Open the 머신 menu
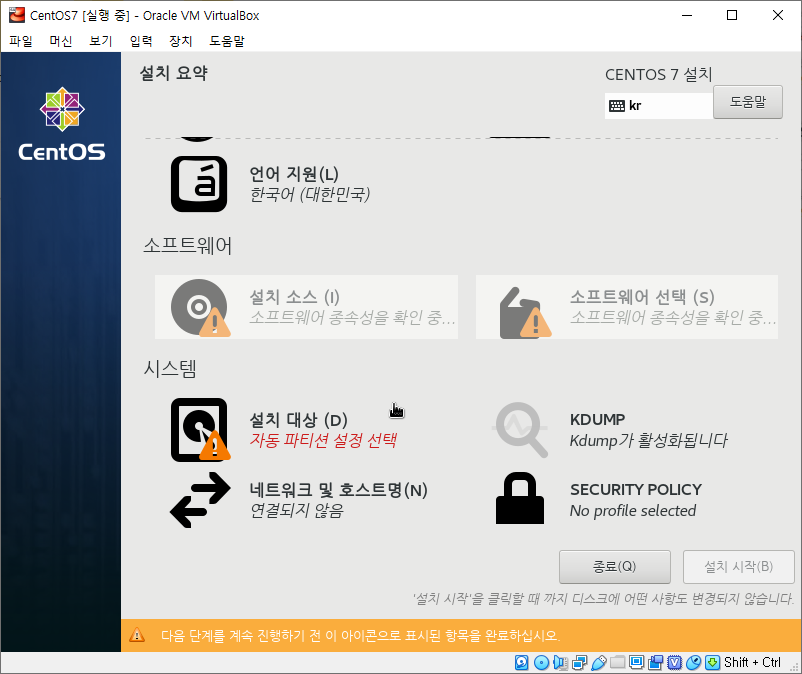This screenshot has height=674, width=802. point(60,41)
